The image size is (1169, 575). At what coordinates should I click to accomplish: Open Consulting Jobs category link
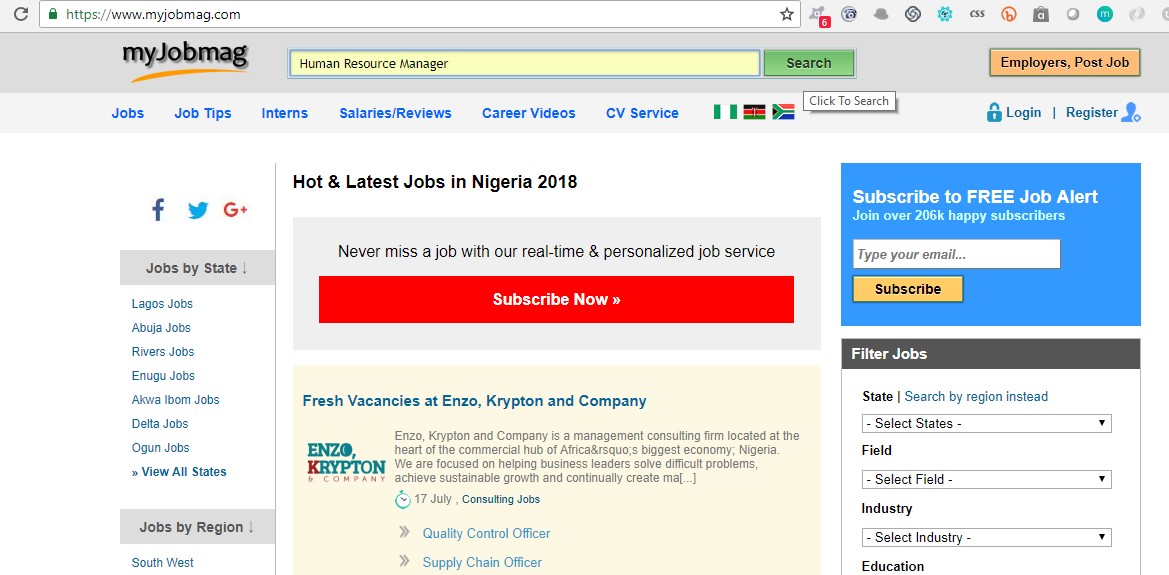(x=501, y=499)
